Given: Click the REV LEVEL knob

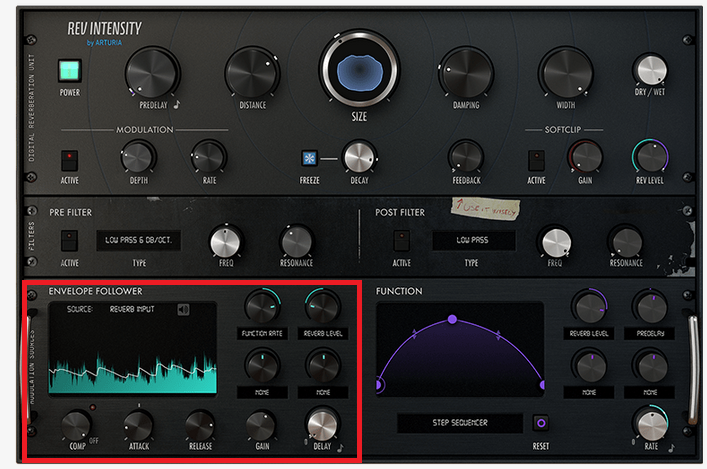Looking at the screenshot, I should 650,156.
